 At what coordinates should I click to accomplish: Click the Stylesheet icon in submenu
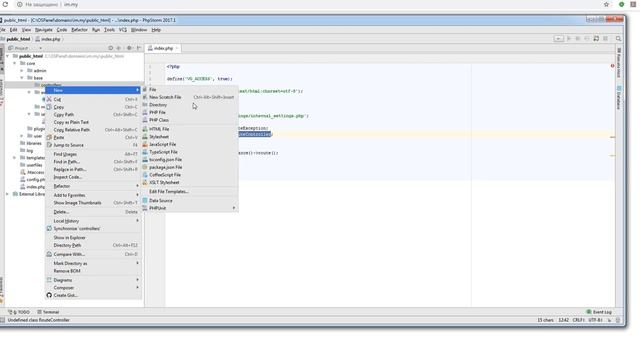[145, 137]
